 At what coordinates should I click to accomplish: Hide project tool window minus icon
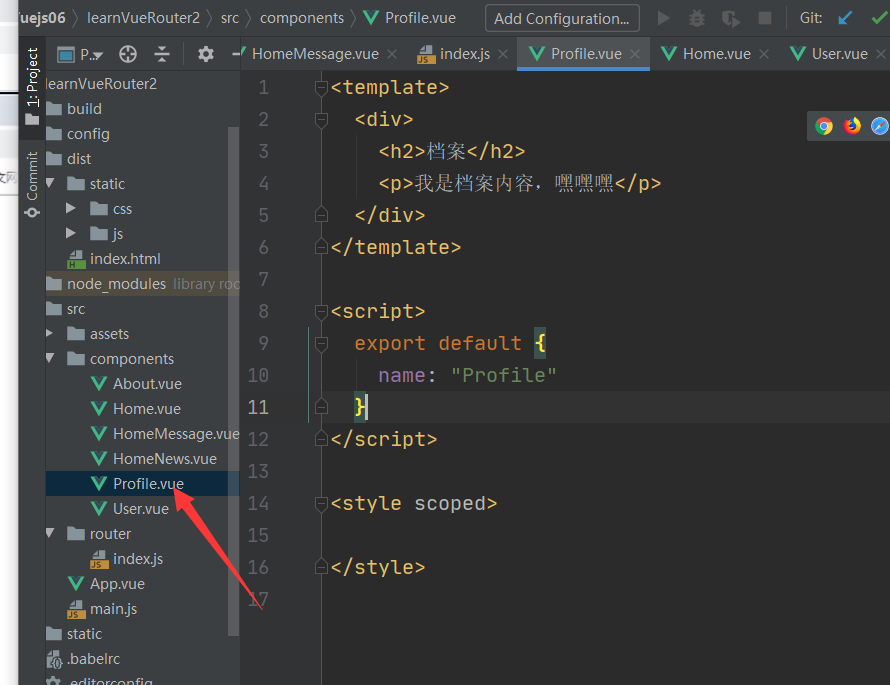(236, 54)
